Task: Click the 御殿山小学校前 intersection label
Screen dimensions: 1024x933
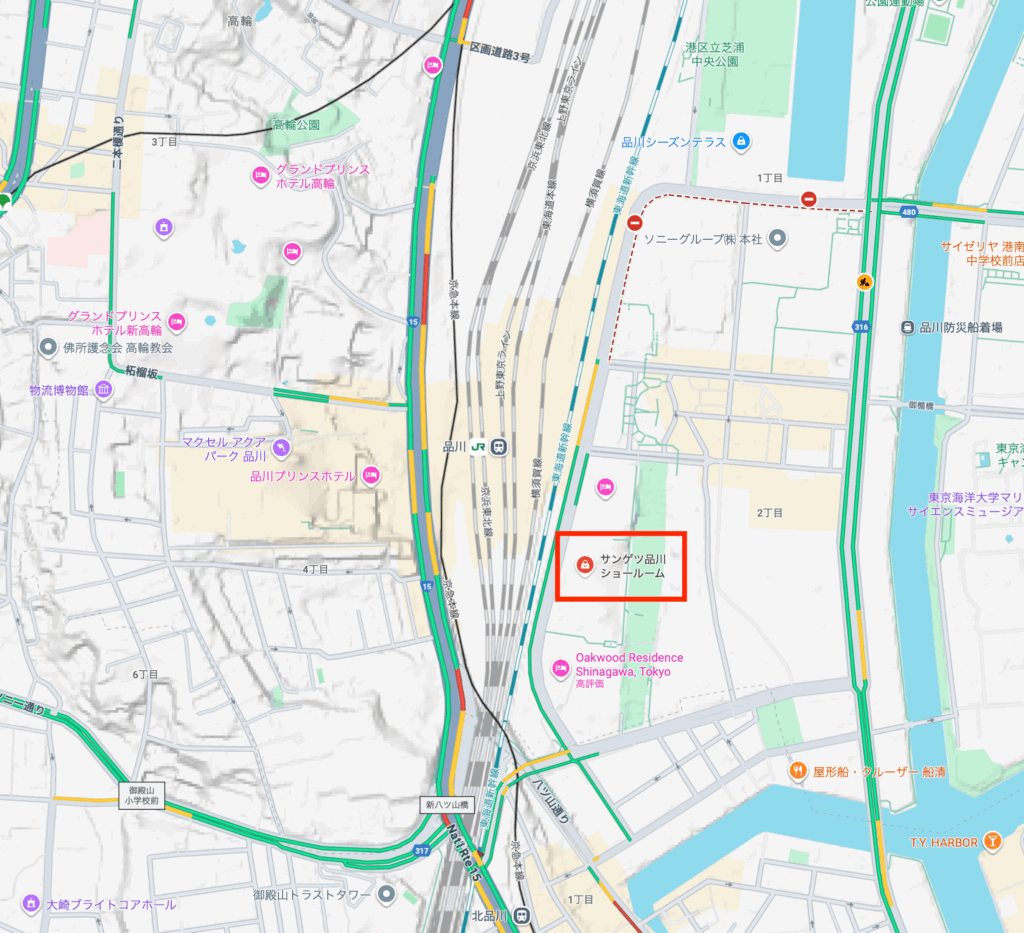Action: pos(142,795)
